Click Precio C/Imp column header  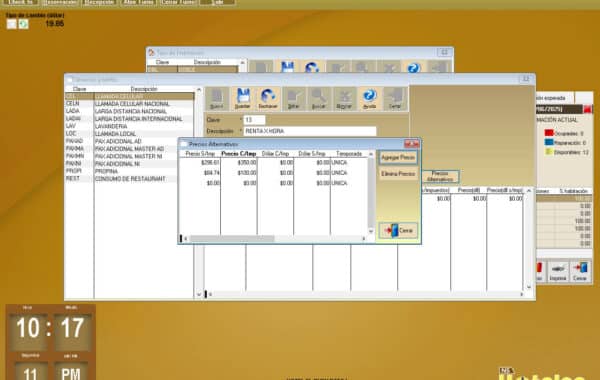click(239, 154)
